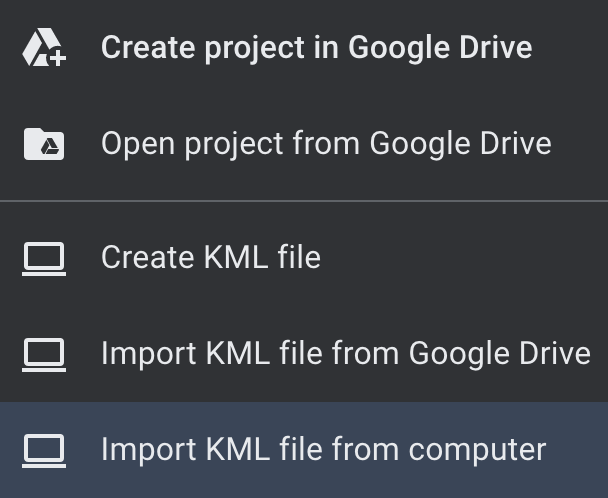Choose Import KML file from Google Drive
This screenshot has width=608, height=498.
point(304,354)
